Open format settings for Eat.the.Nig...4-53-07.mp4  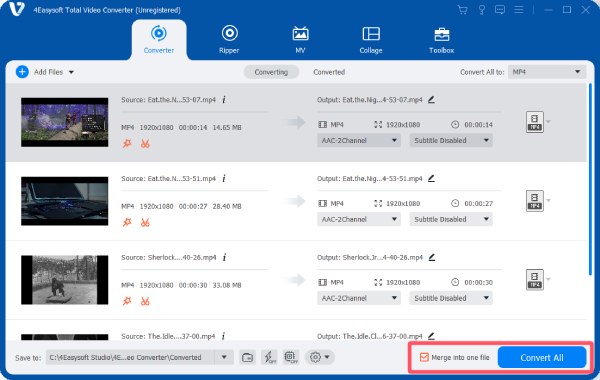(535, 122)
